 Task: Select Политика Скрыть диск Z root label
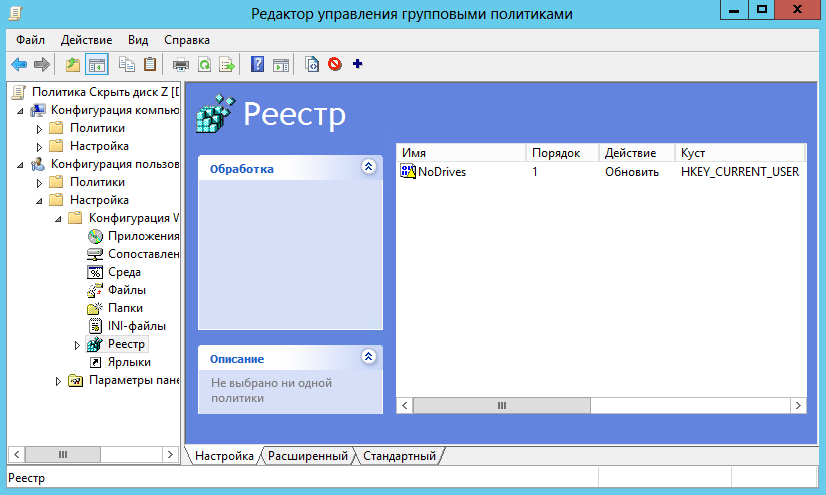[105, 92]
